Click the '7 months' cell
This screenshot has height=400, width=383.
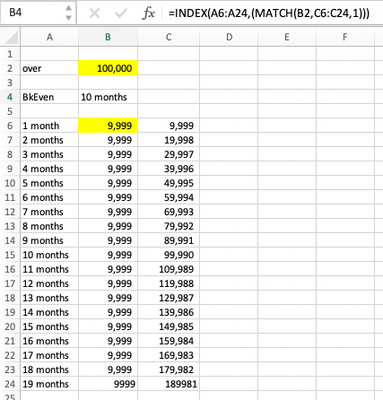point(50,212)
